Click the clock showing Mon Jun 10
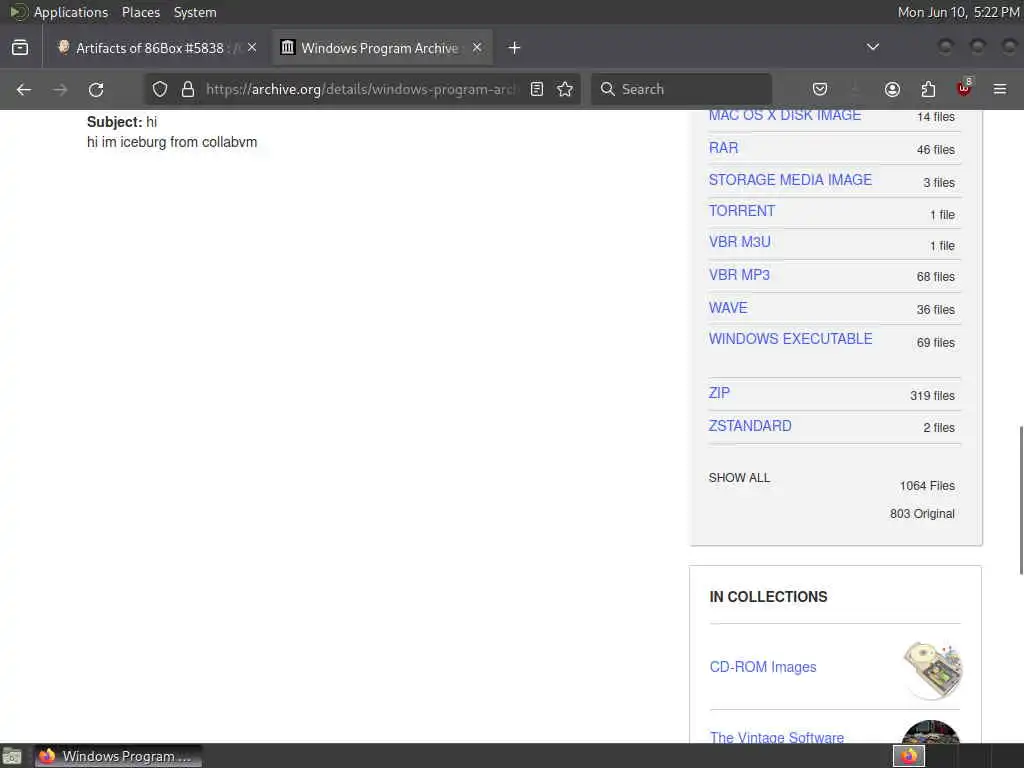This screenshot has height=768, width=1024. click(958, 12)
